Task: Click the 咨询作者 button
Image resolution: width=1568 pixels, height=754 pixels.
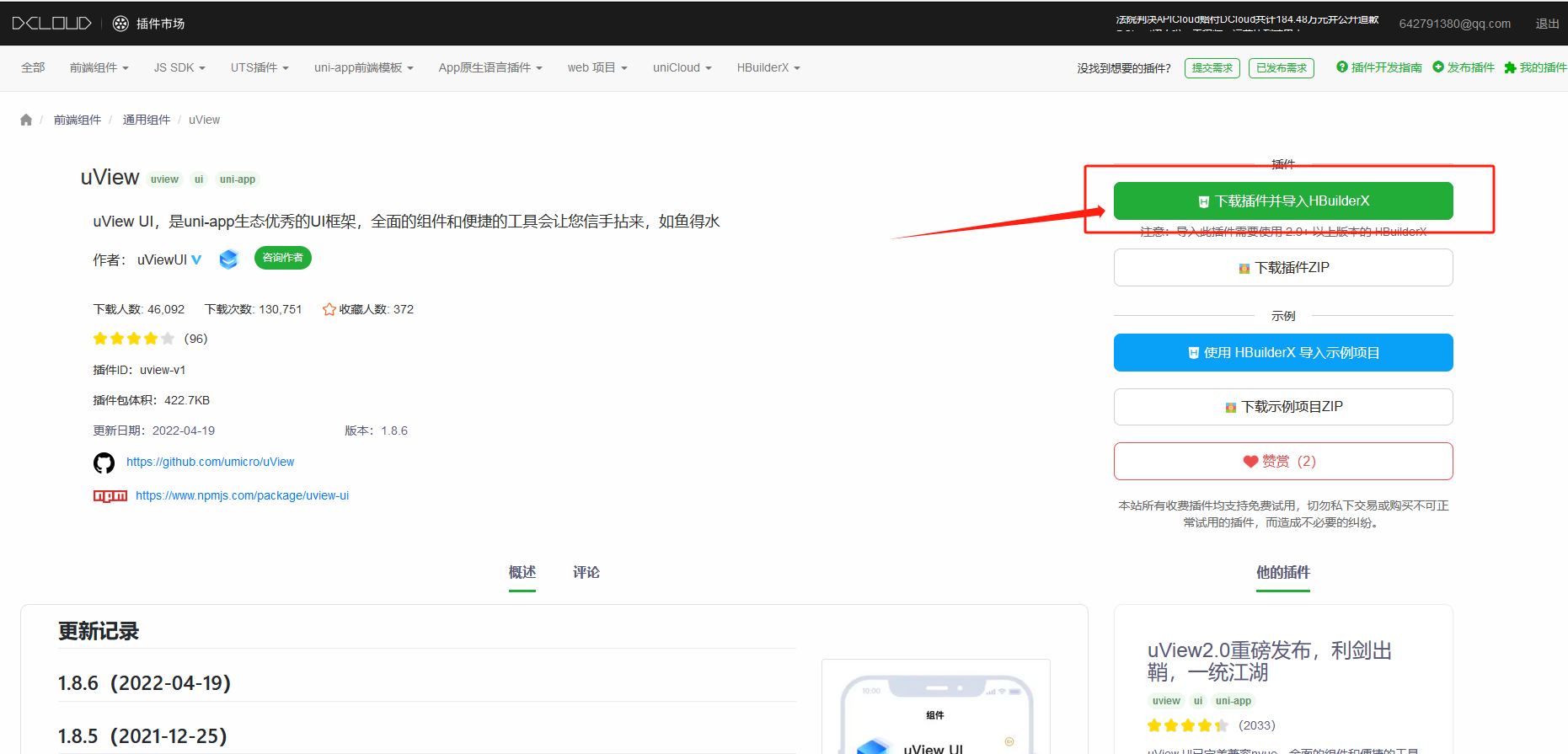Action: pyautogui.click(x=283, y=258)
